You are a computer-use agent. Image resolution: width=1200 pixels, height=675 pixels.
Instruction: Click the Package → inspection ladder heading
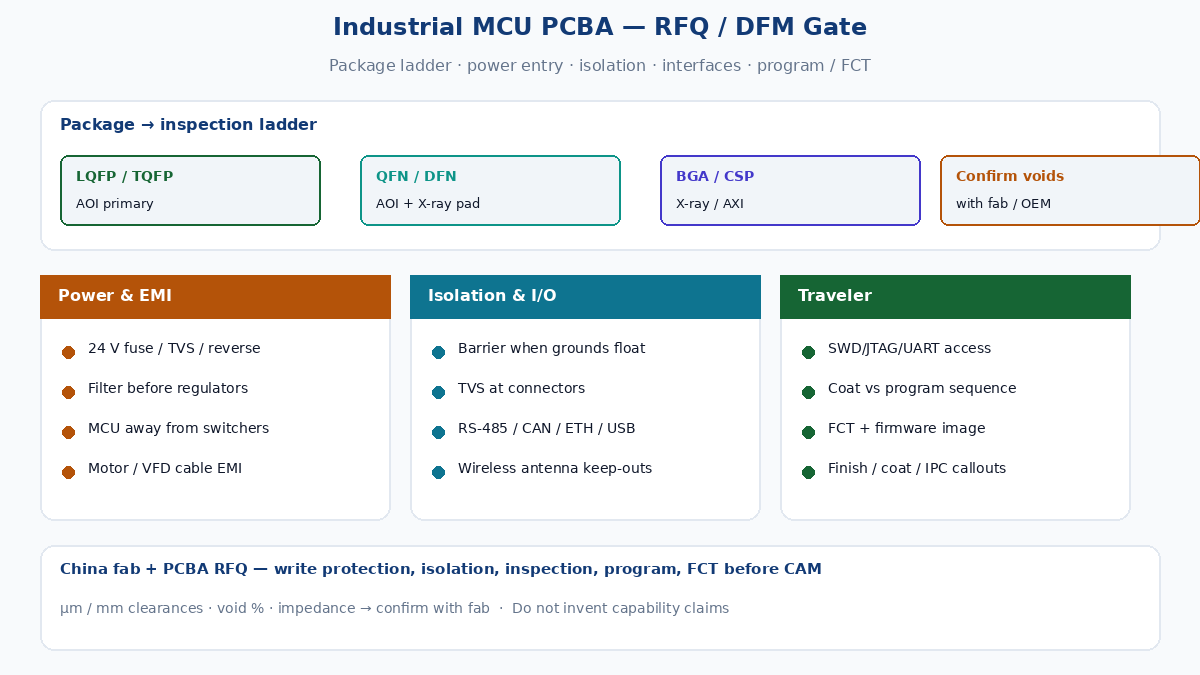click(x=188, y=125)
